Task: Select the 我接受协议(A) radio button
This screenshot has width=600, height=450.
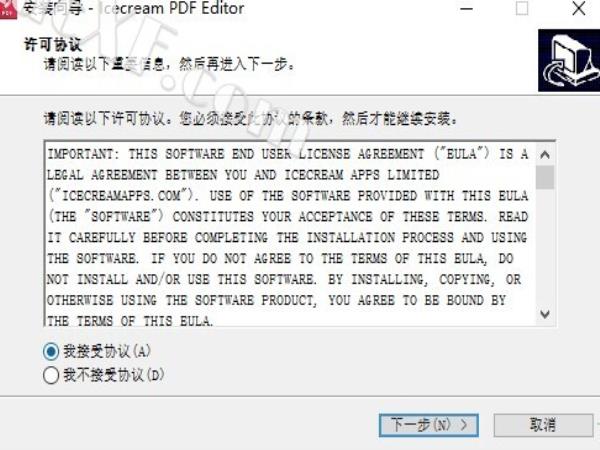Action: (51, 351)
